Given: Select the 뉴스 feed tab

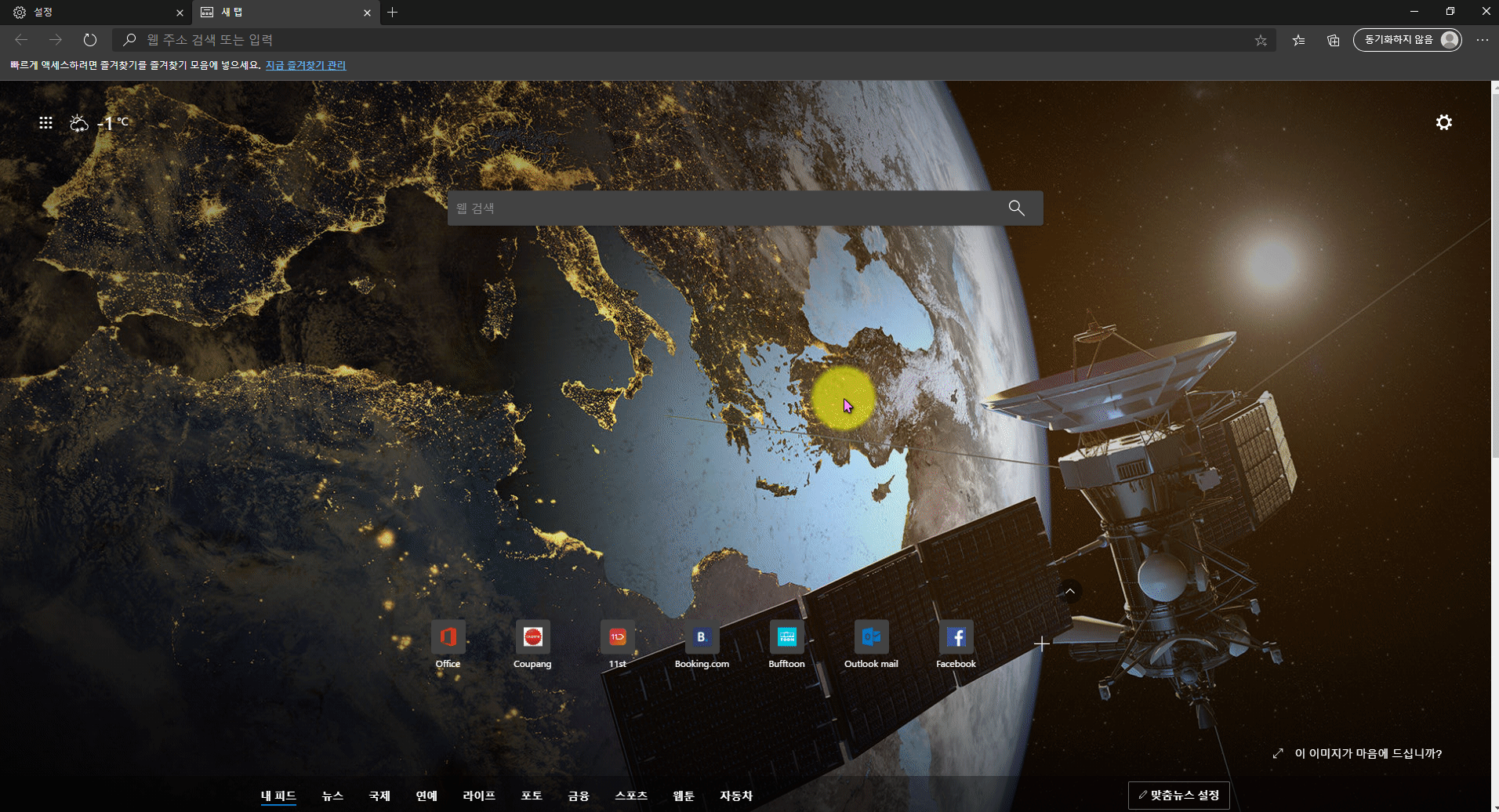Looking at the screenshot, I should point(332,796).
